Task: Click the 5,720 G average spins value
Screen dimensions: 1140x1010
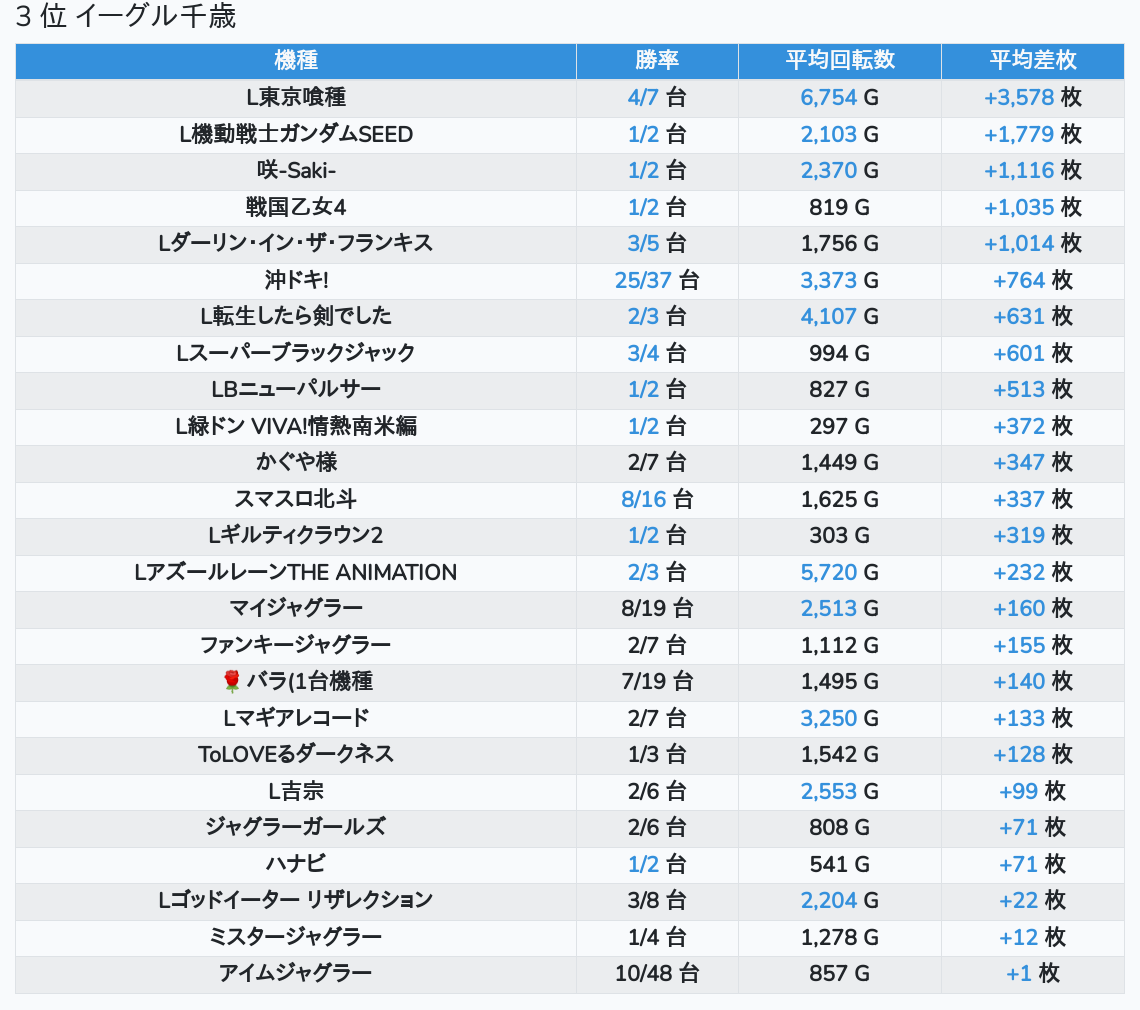Action: point(840,572)
